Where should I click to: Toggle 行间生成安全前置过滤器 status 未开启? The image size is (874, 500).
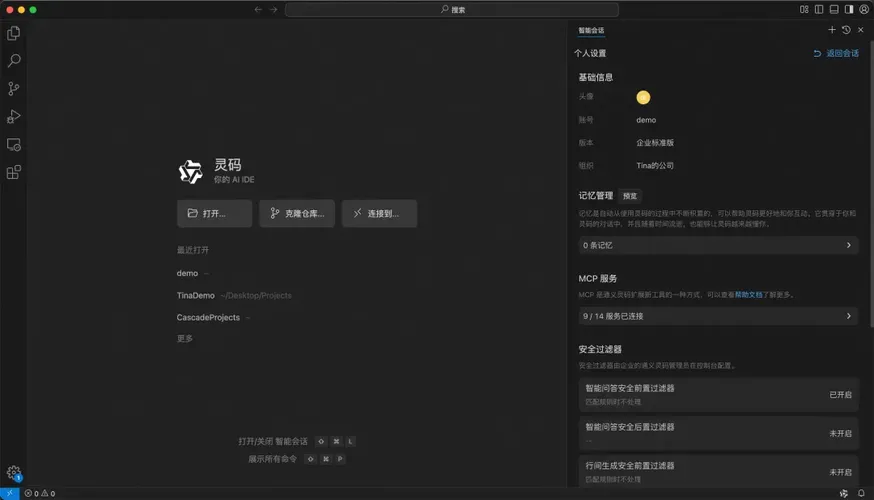(840, 472)
